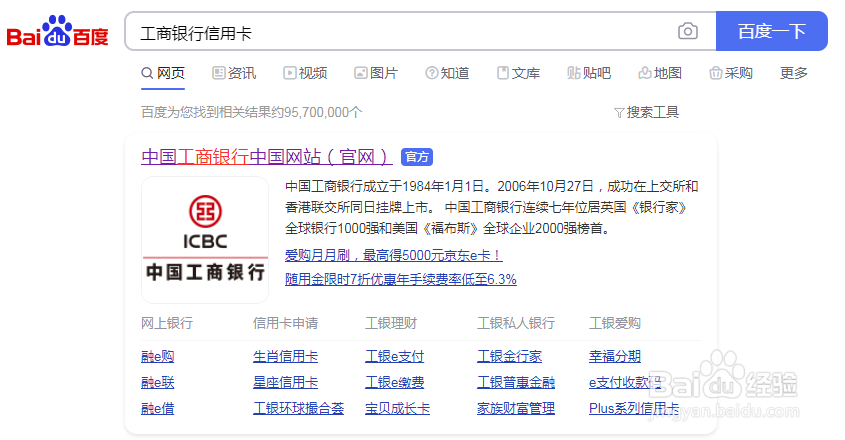
Task: Open the 工银普惠金融 link
Action: pos(516,382)
